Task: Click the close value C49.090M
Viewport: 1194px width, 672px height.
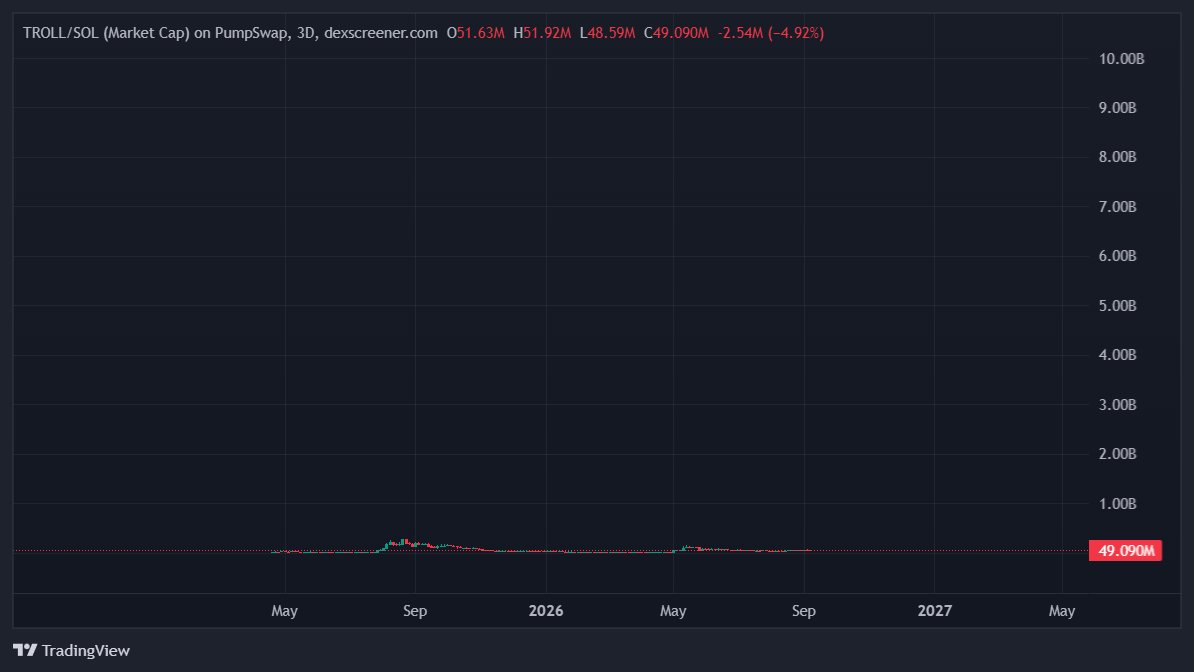Action: coord(676,33)
